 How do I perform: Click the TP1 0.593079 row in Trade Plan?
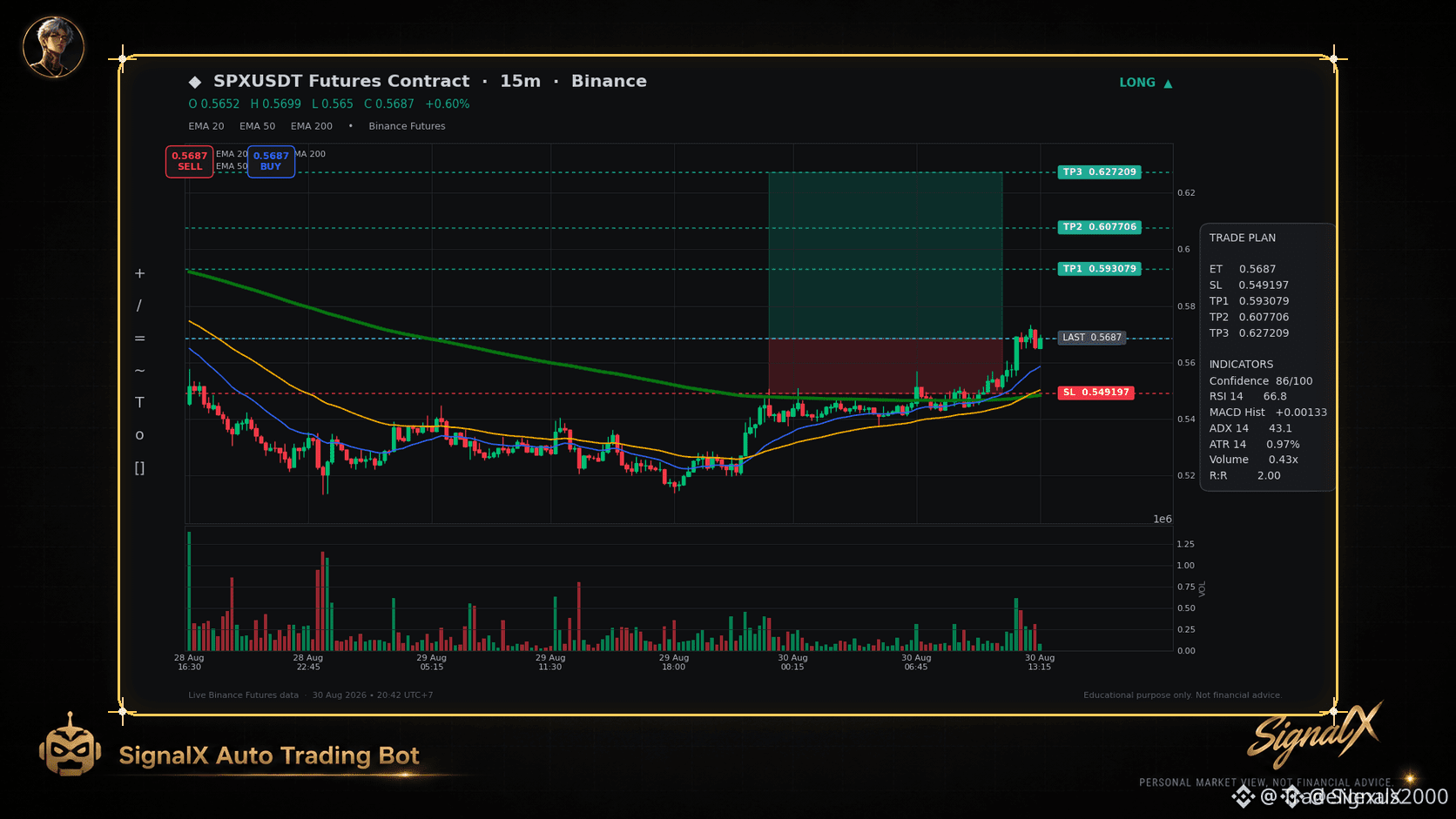pyautogui.click(x=1249, y=301)
